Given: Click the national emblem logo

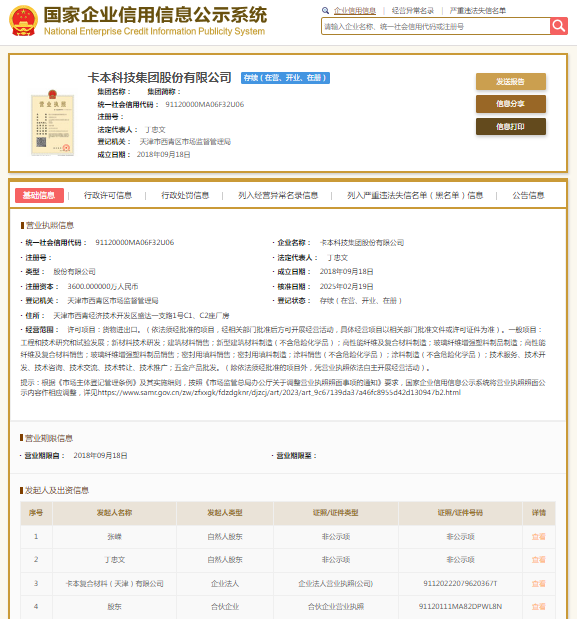Looking at the screenshot, I should [x=23, y=21].
